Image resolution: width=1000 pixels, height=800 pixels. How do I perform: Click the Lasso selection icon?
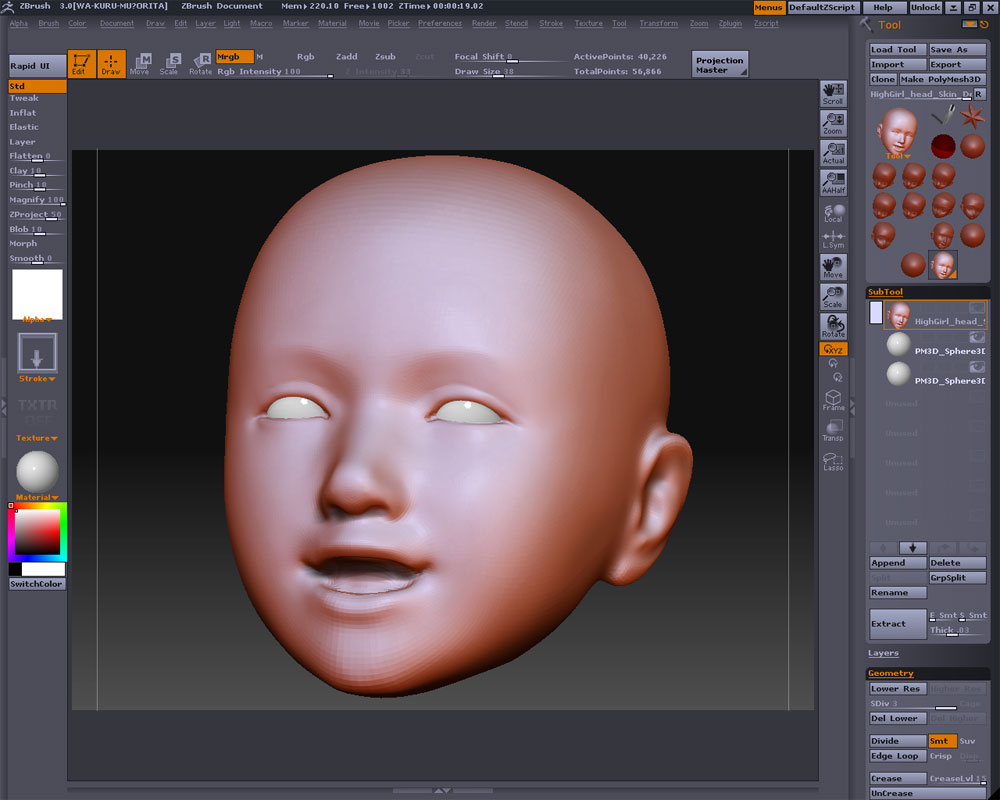833,461
